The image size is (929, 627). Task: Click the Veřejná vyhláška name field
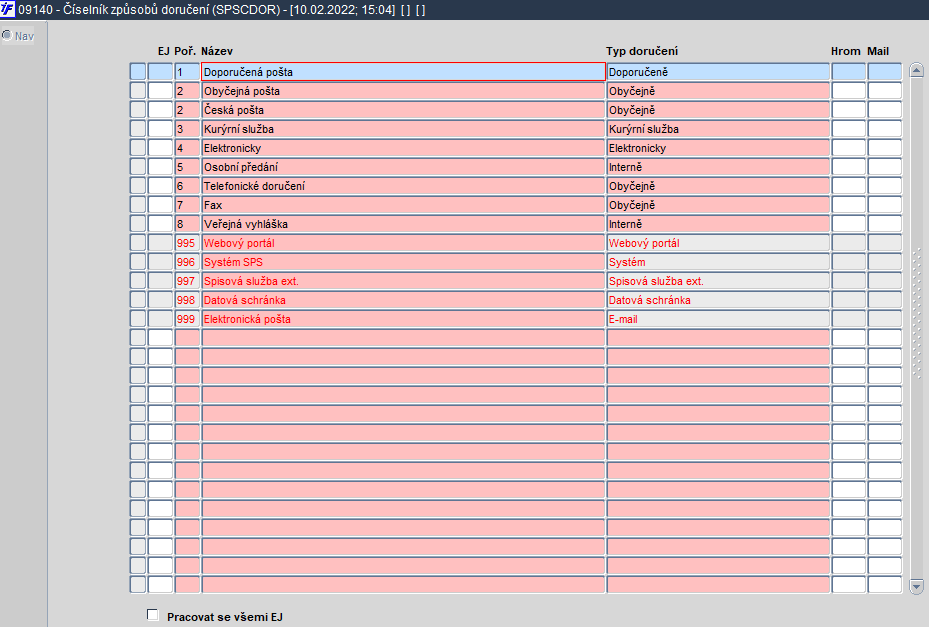(x=403, y=223)
